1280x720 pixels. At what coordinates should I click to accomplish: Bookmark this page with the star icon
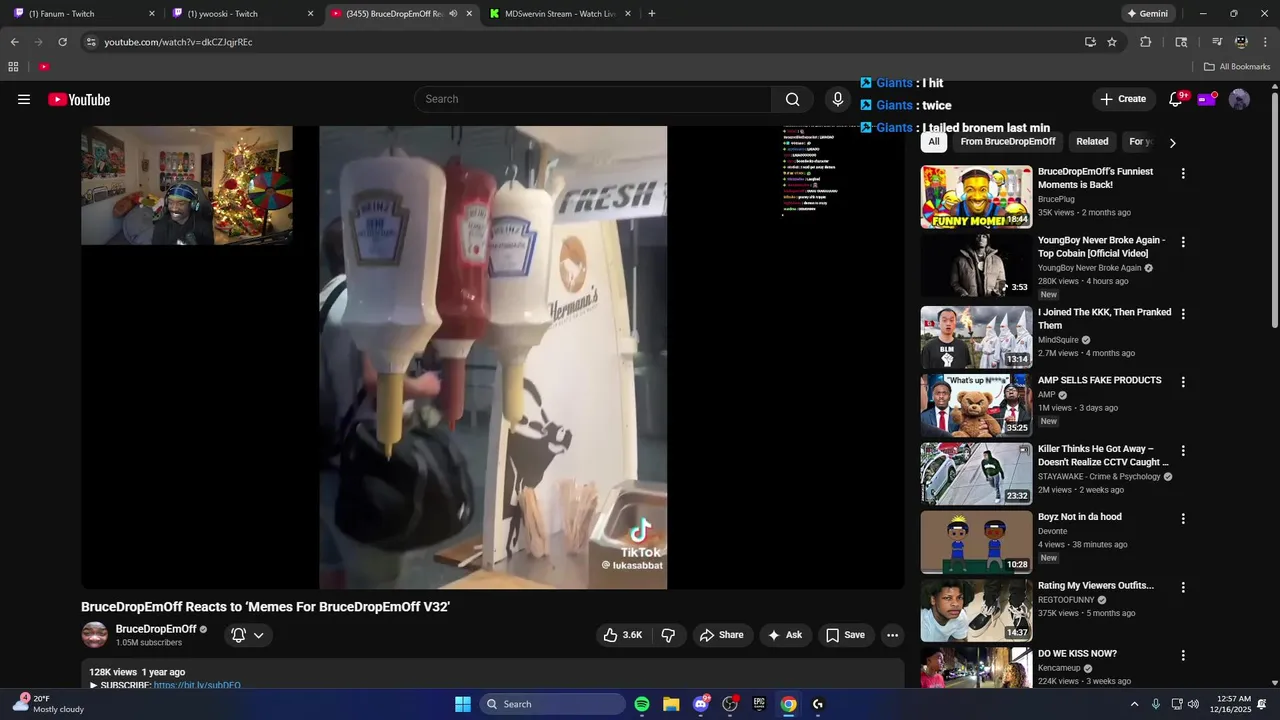(1112, 42)
